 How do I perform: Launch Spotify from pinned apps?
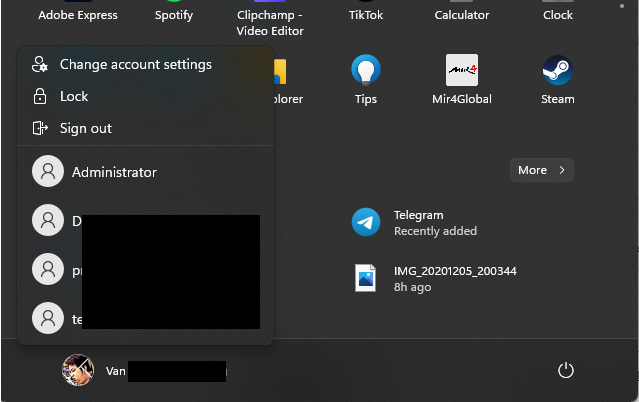tap(174, 15)
